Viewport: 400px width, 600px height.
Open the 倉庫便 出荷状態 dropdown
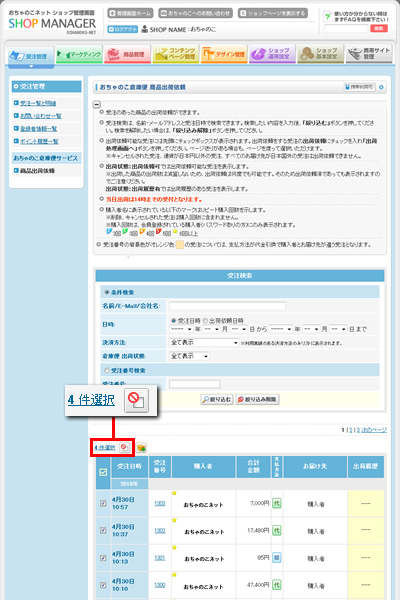[x=189, y=356]
